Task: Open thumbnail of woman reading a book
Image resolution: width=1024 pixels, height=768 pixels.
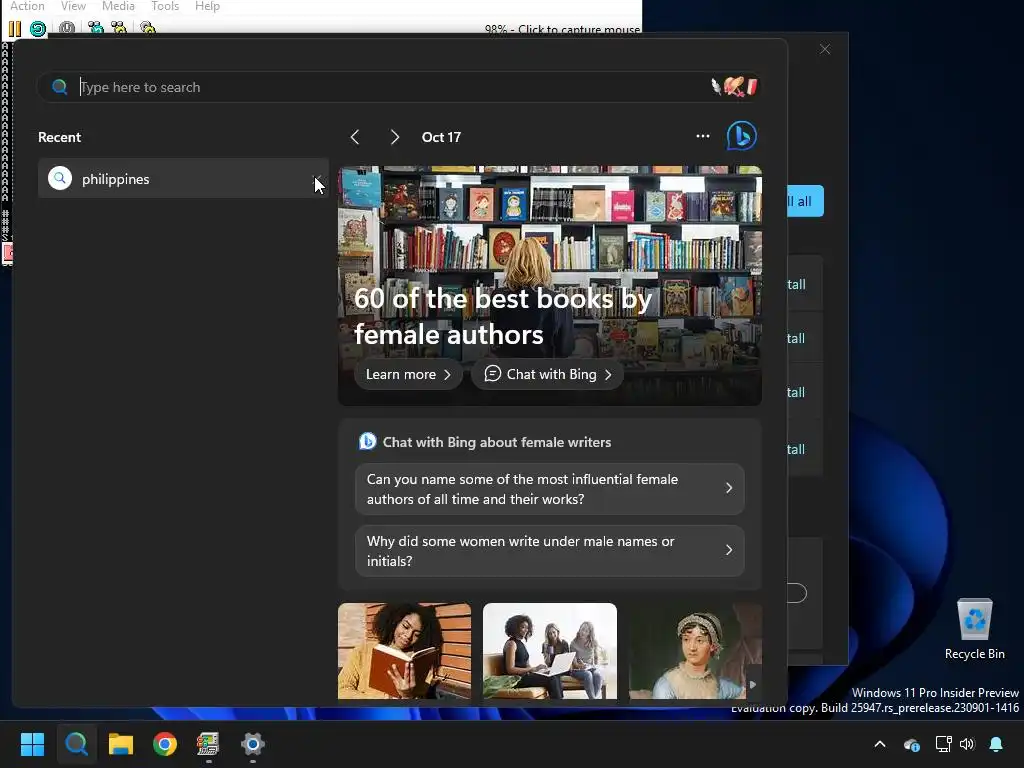Action: coord(404,651)
